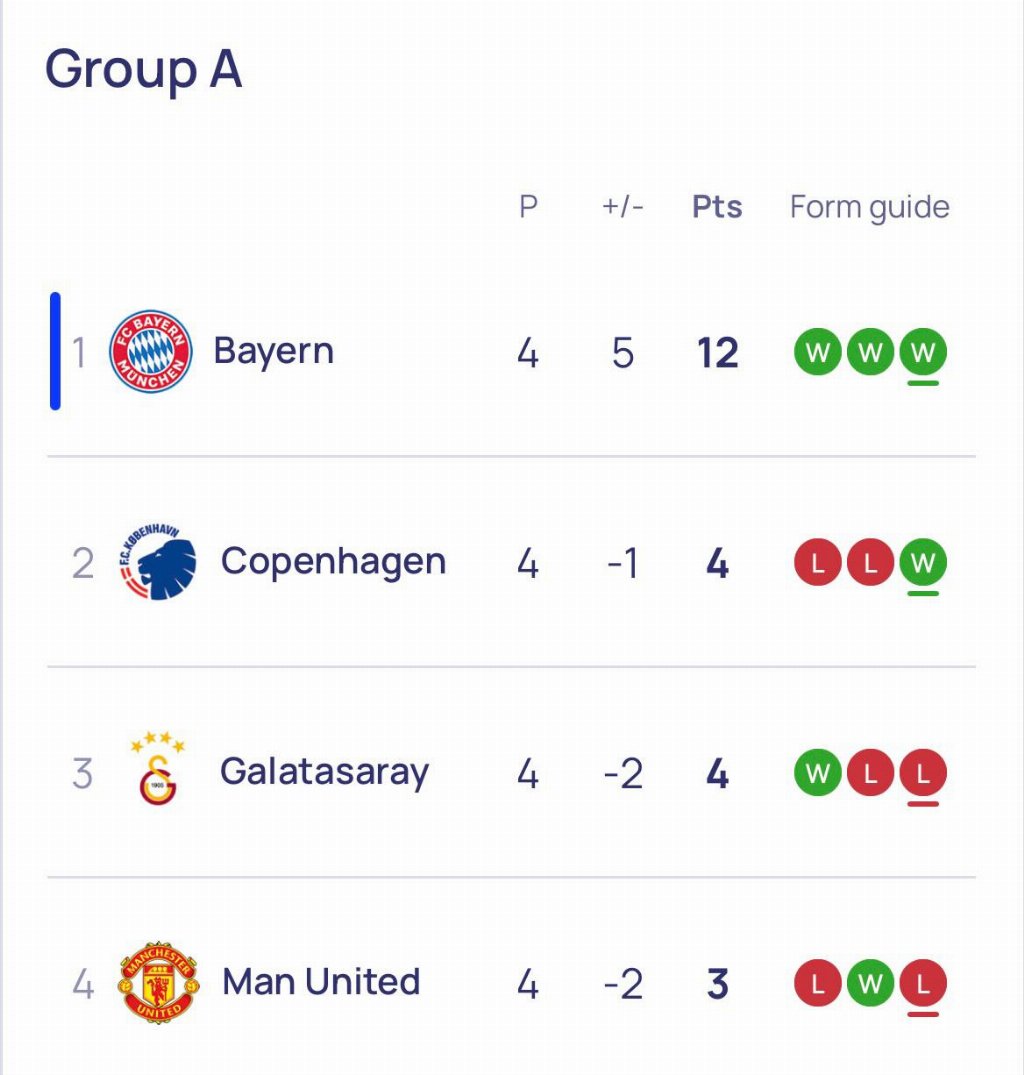
Task: Click the Bayern Munich club crest
Action: pyautogui.click(x=150, y=351)
